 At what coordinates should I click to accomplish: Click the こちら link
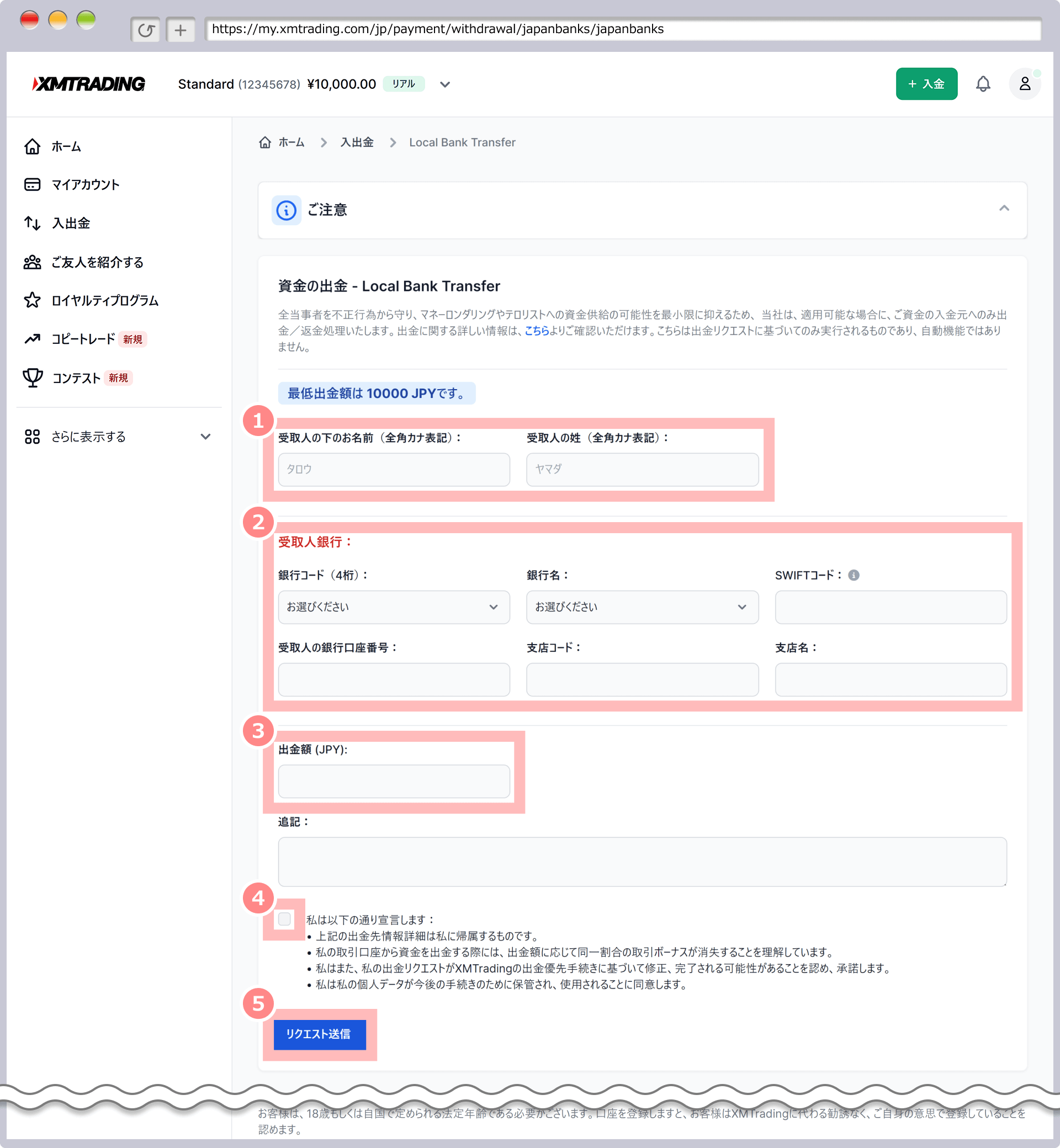(537, 331)
